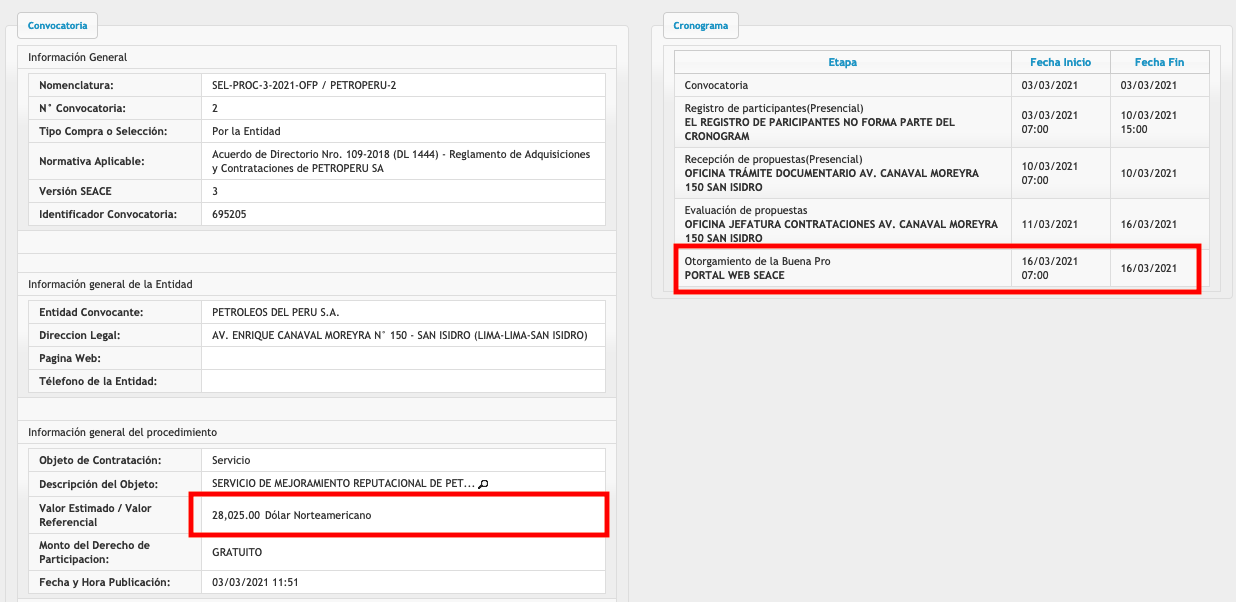The width and height of the screenshot is (1236, 602).
Task: Click the Pagina Web label
Action: (70, 358)
